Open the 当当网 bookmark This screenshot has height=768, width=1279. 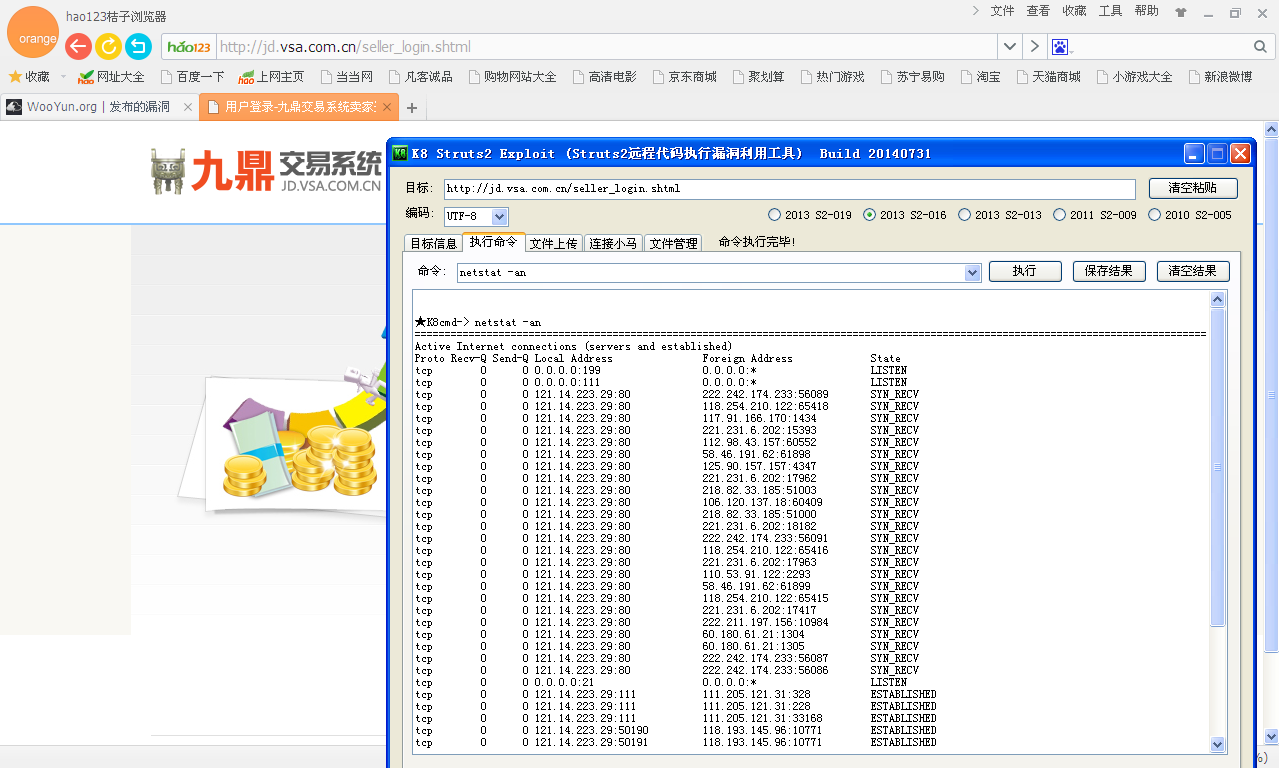point(346,77)
